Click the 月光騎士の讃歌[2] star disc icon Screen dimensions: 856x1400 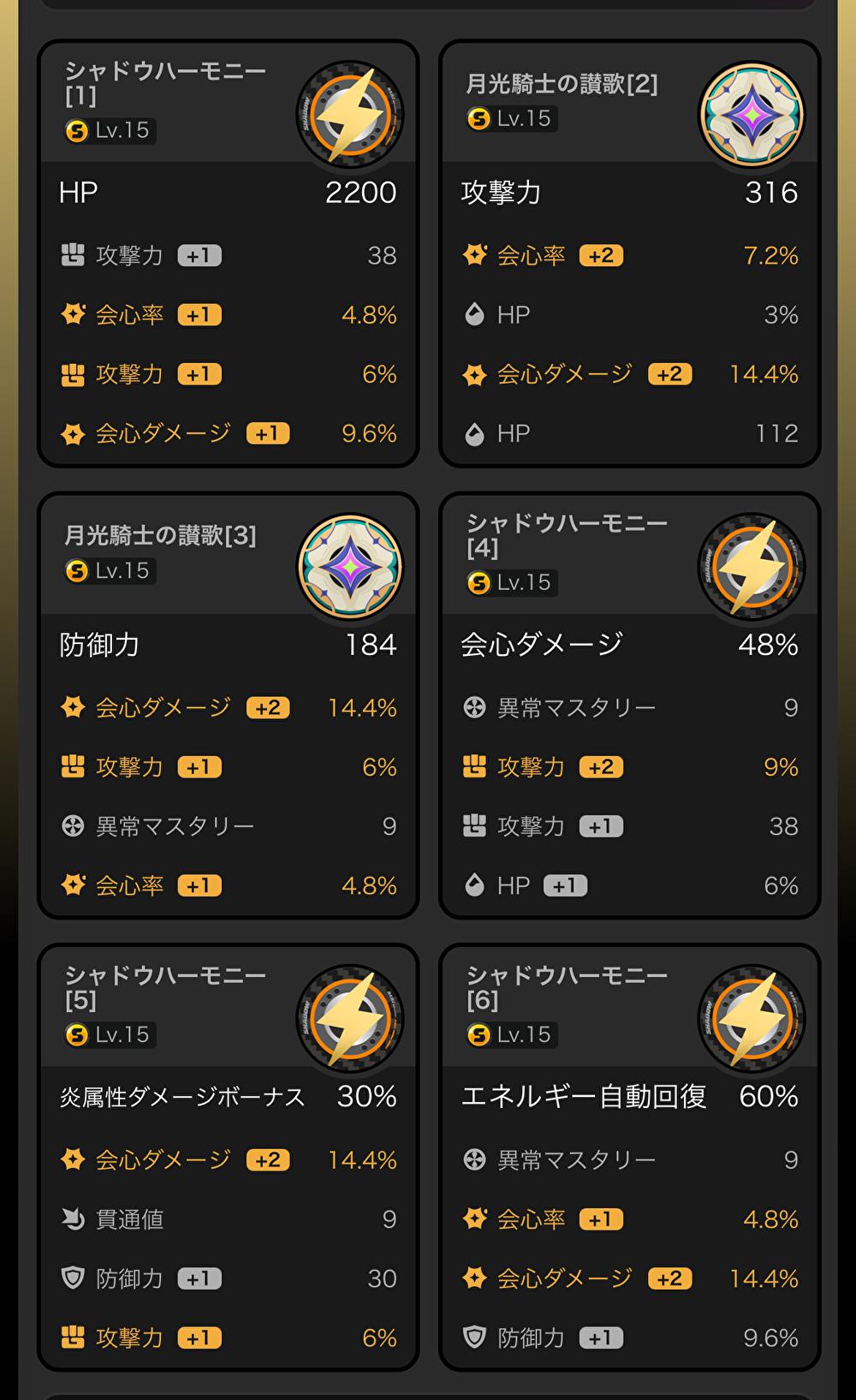pyautogui.click(x=752, y=113)
